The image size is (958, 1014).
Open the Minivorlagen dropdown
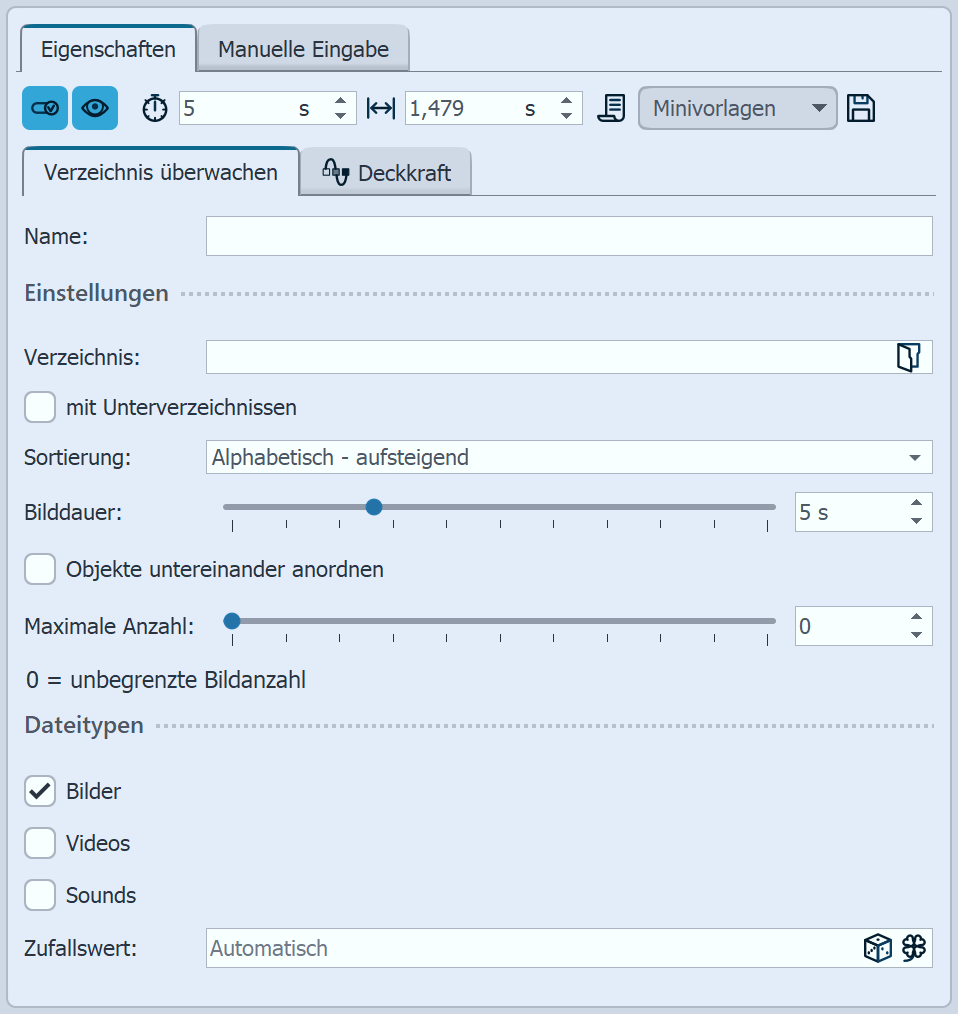pyautogui.click(x=738, y=108)
